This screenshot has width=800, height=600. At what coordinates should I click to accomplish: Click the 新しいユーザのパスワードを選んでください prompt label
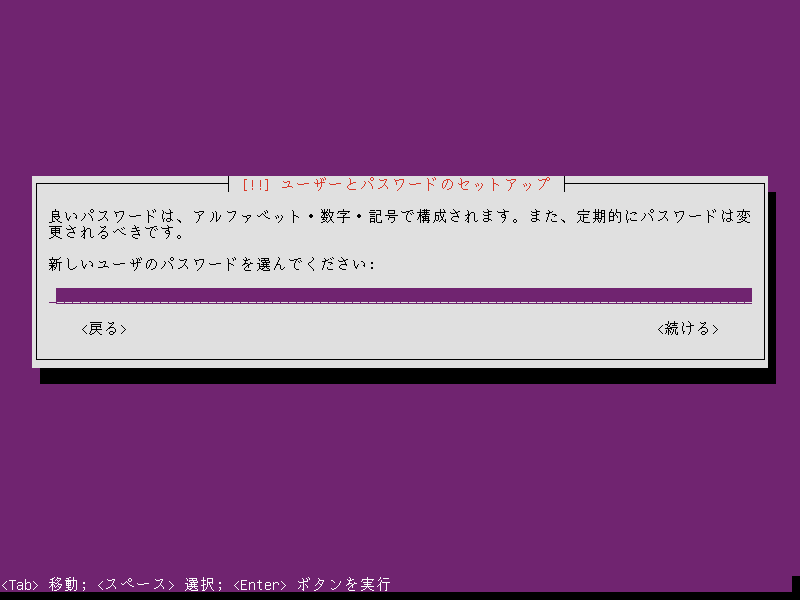click(x=211, y=265)
